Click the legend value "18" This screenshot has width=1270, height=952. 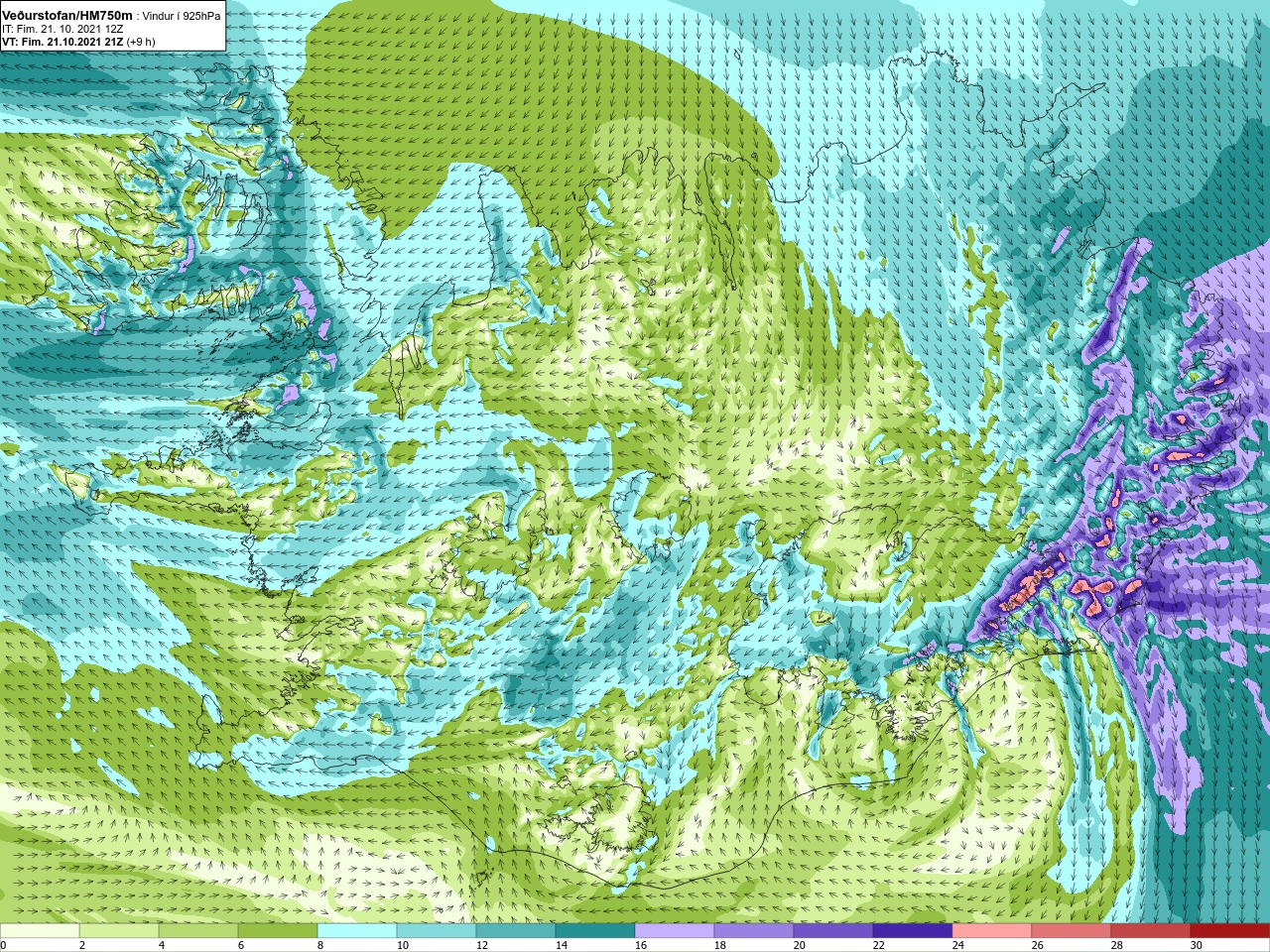tap(719, 945)
